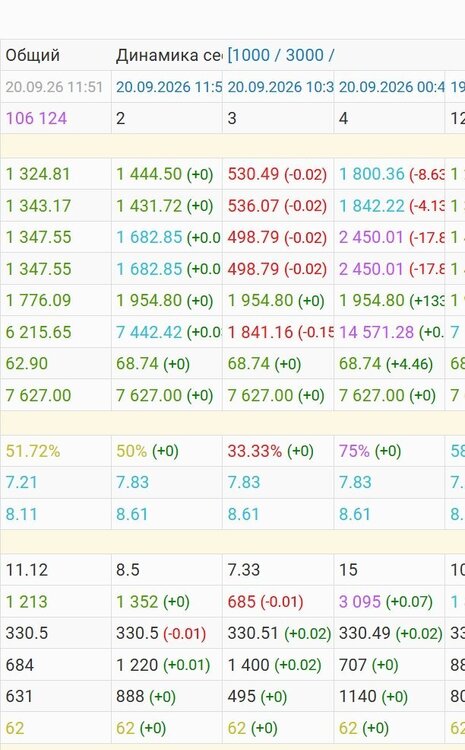
Task: Select the 1 842.22 value
Action: [x=372, y=206]
